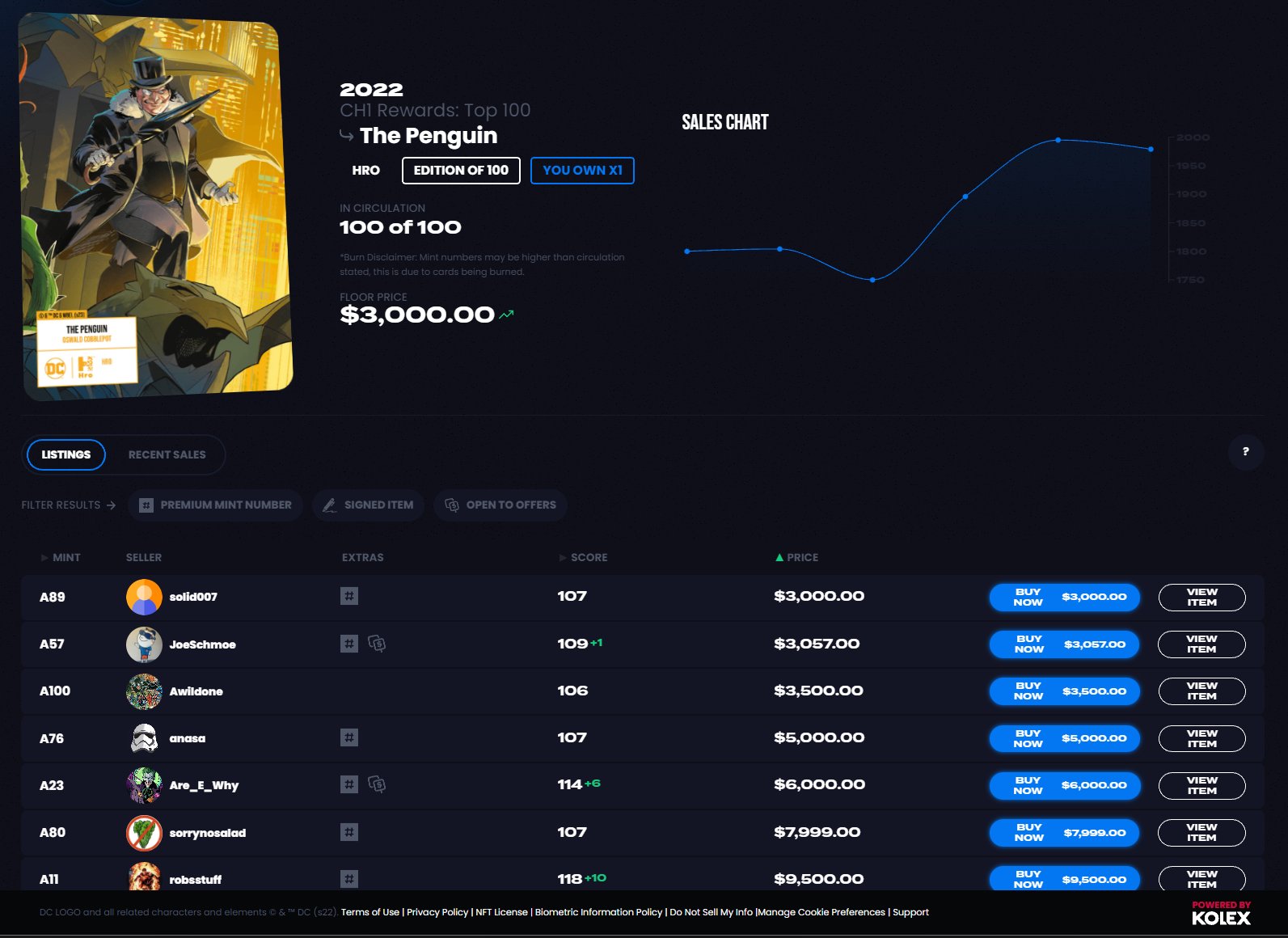
Task: Open Manage Cookie Preferences link
Action: 821,912
